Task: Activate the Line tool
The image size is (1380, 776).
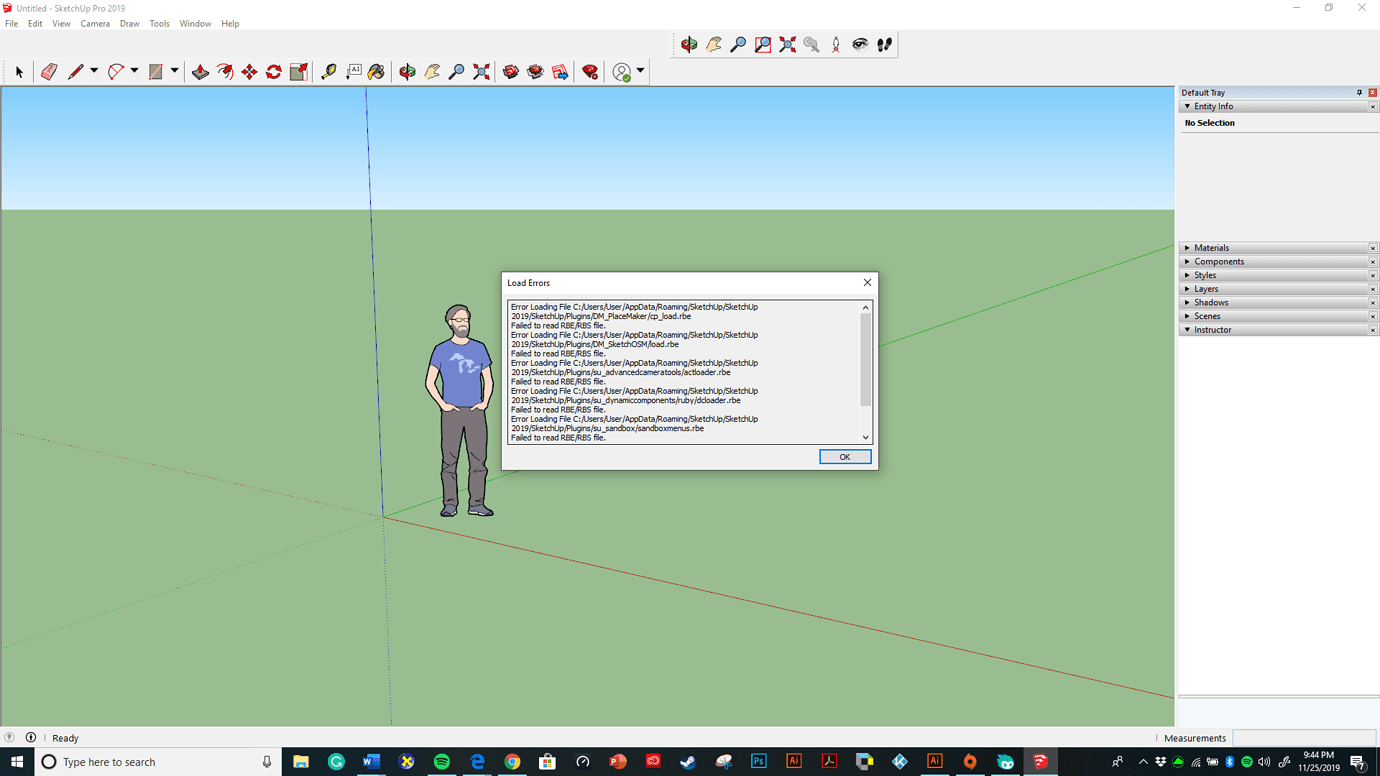Action: coord(76,71)
